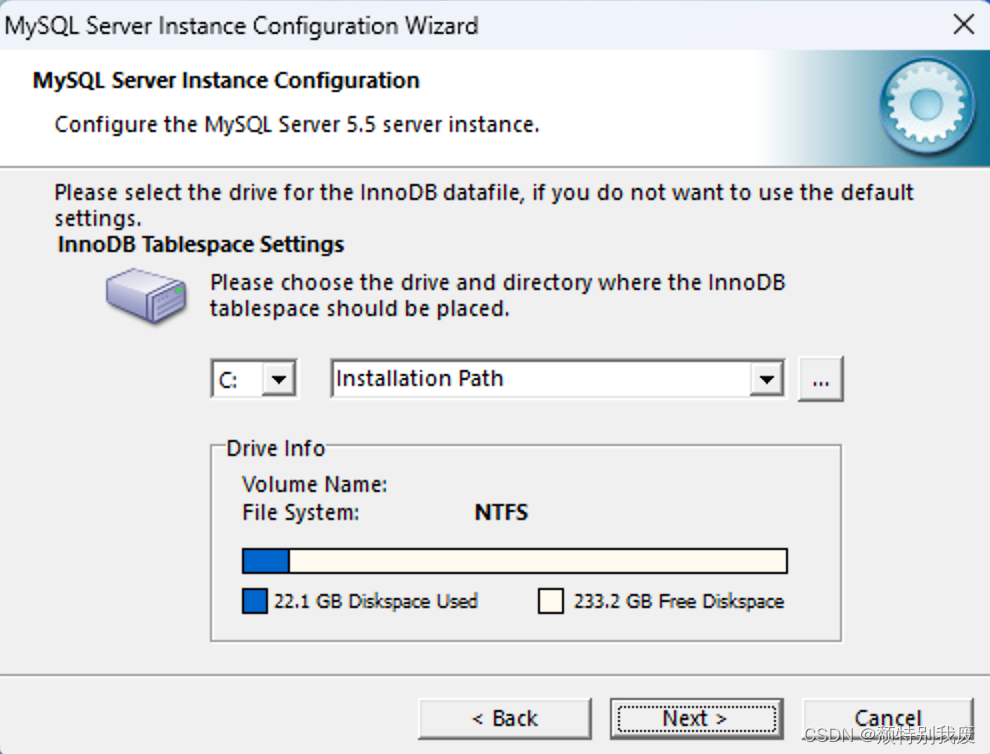Click the white Free Diskspace swatch
The image size is (990, 754).
[x=551, y=601]
